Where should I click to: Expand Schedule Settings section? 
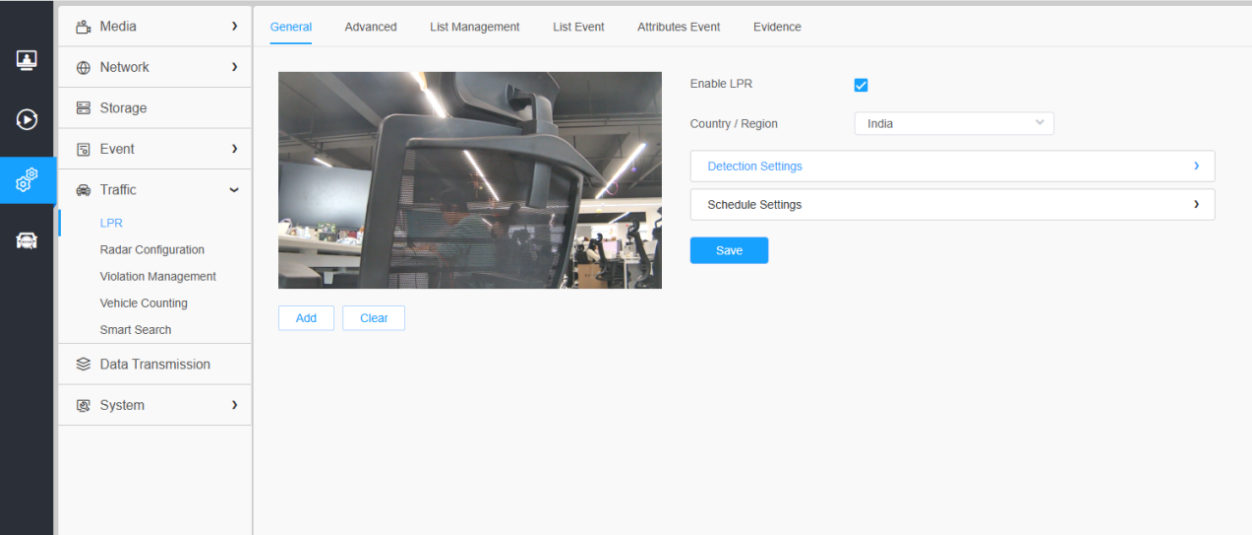952,204
